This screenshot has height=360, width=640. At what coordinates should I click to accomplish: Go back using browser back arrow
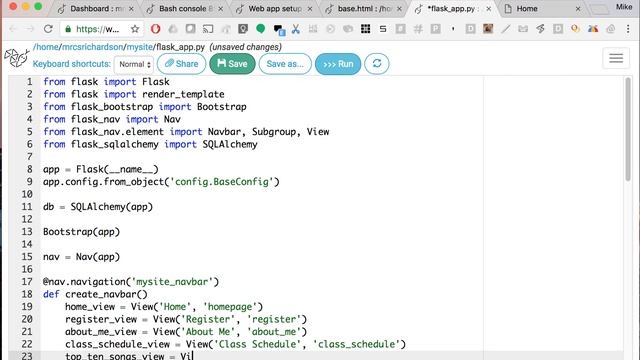13,29
